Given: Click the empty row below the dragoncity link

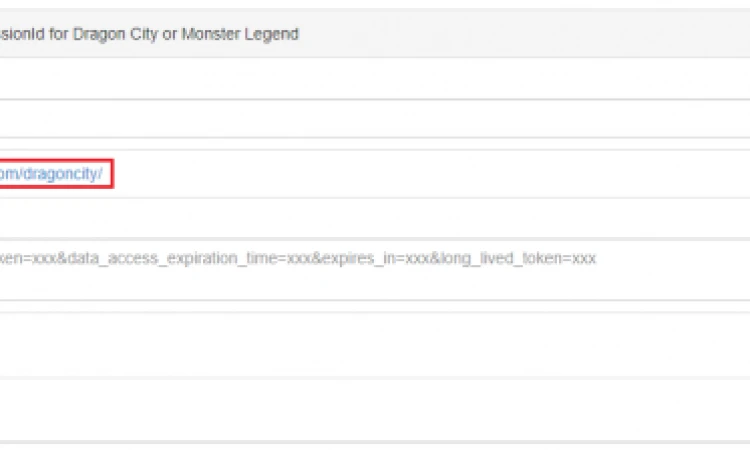Looking at the screenshot, I should click(x=375, y=218).
